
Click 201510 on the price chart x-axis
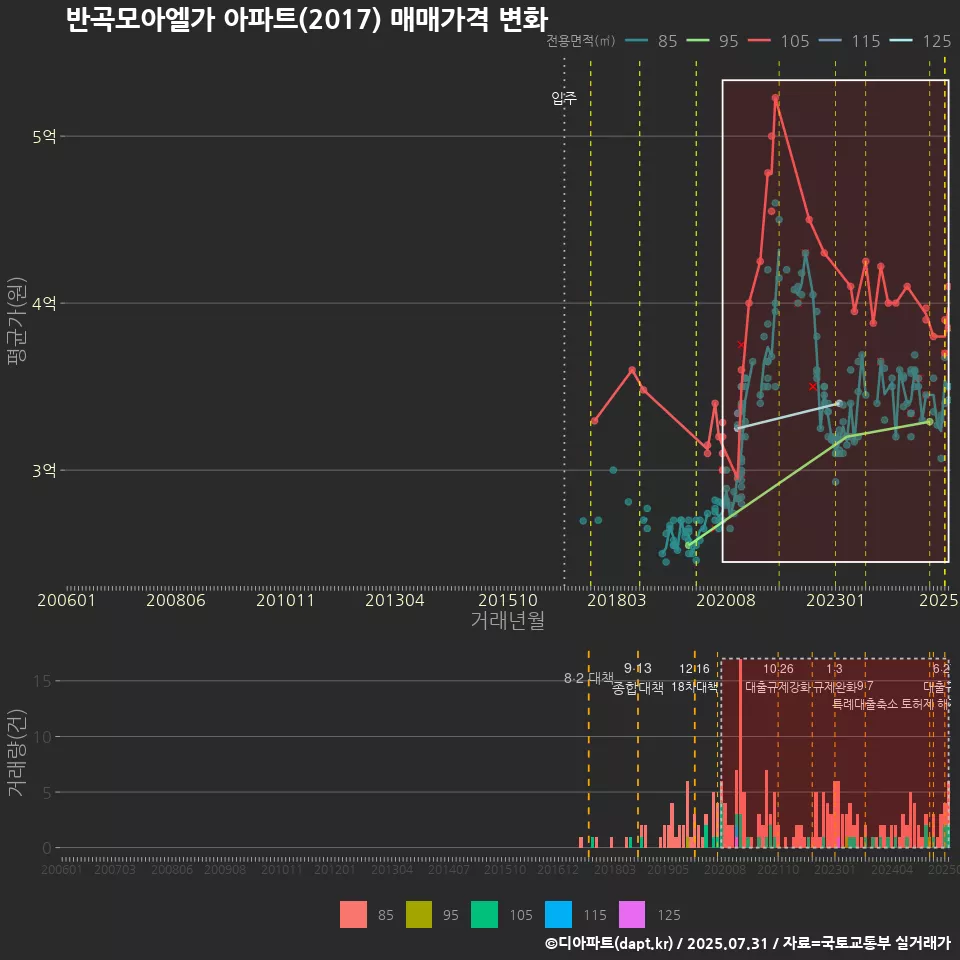pos(508,600)
